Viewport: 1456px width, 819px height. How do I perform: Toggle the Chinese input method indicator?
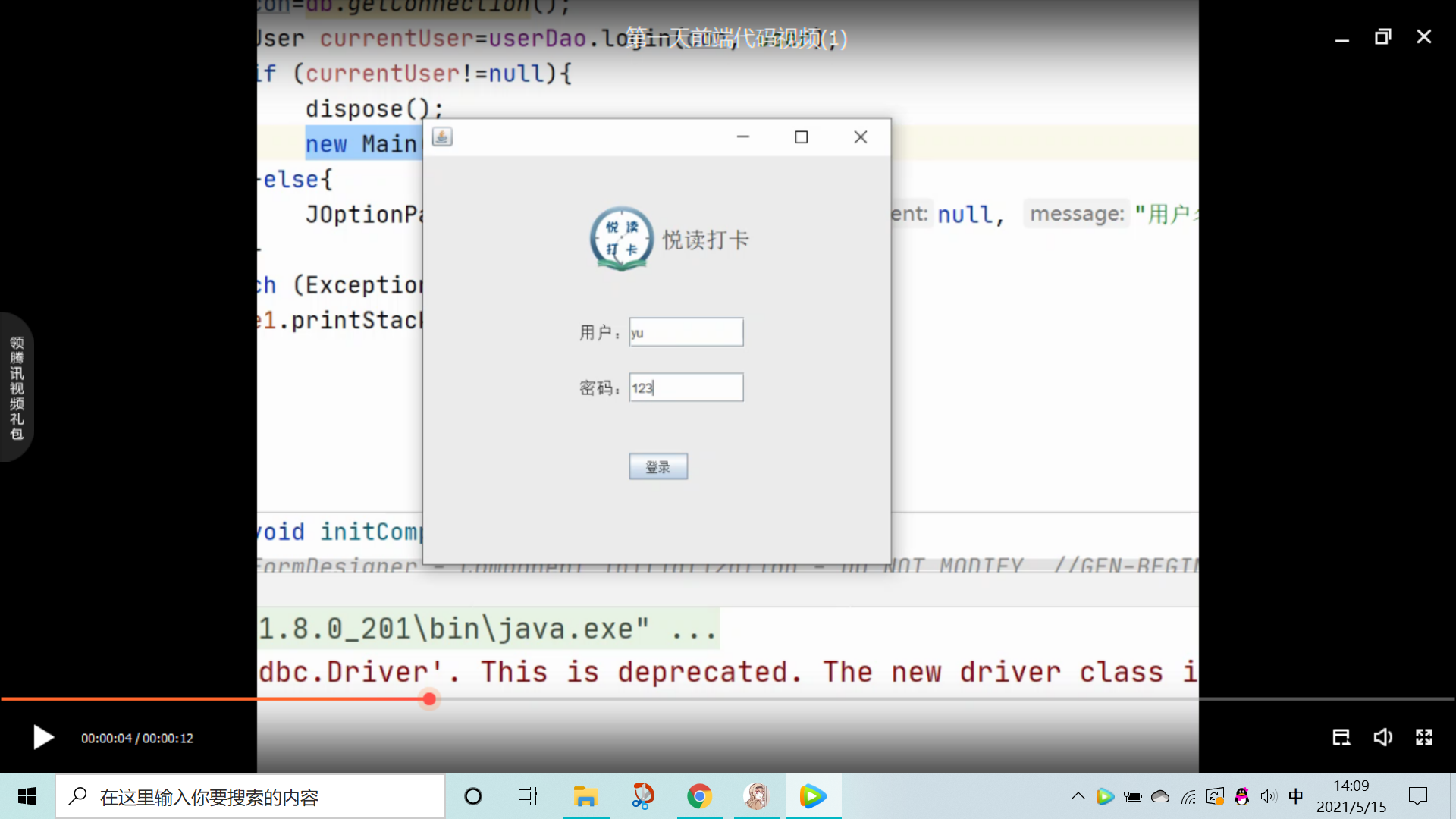pyautogui.click(x=1296, y=796)
